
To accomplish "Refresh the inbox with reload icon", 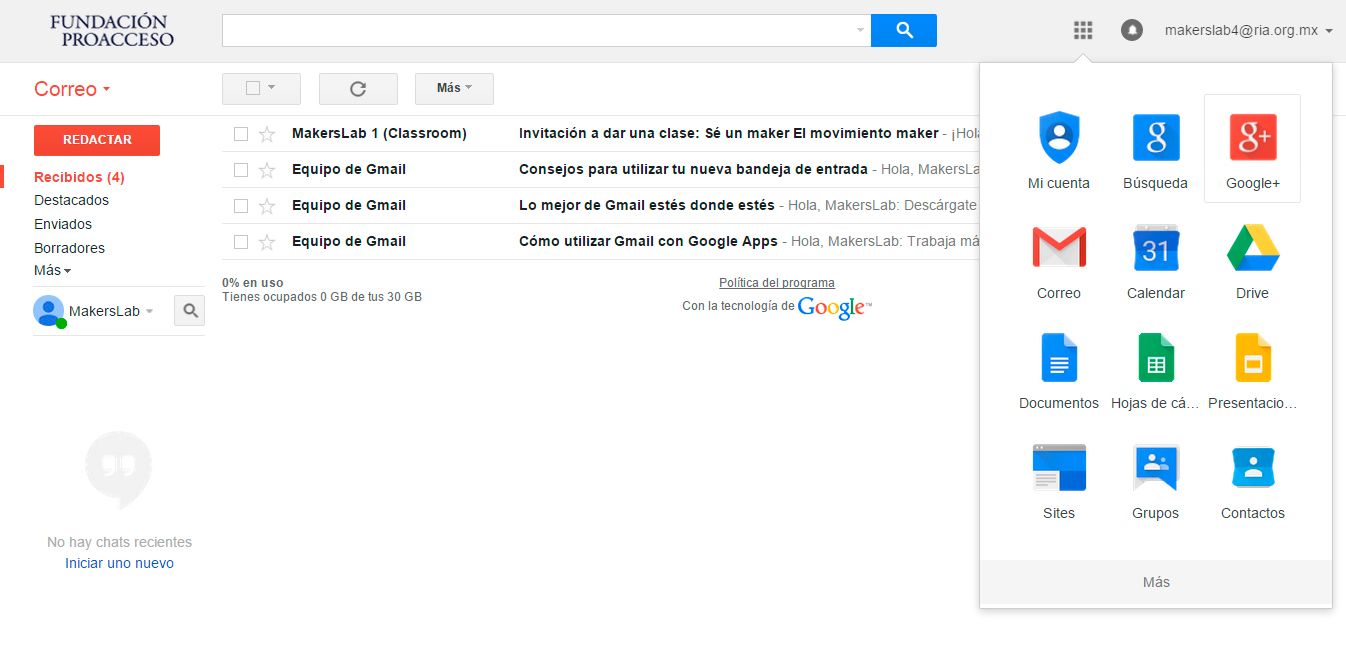I will (x=358, y=89).
